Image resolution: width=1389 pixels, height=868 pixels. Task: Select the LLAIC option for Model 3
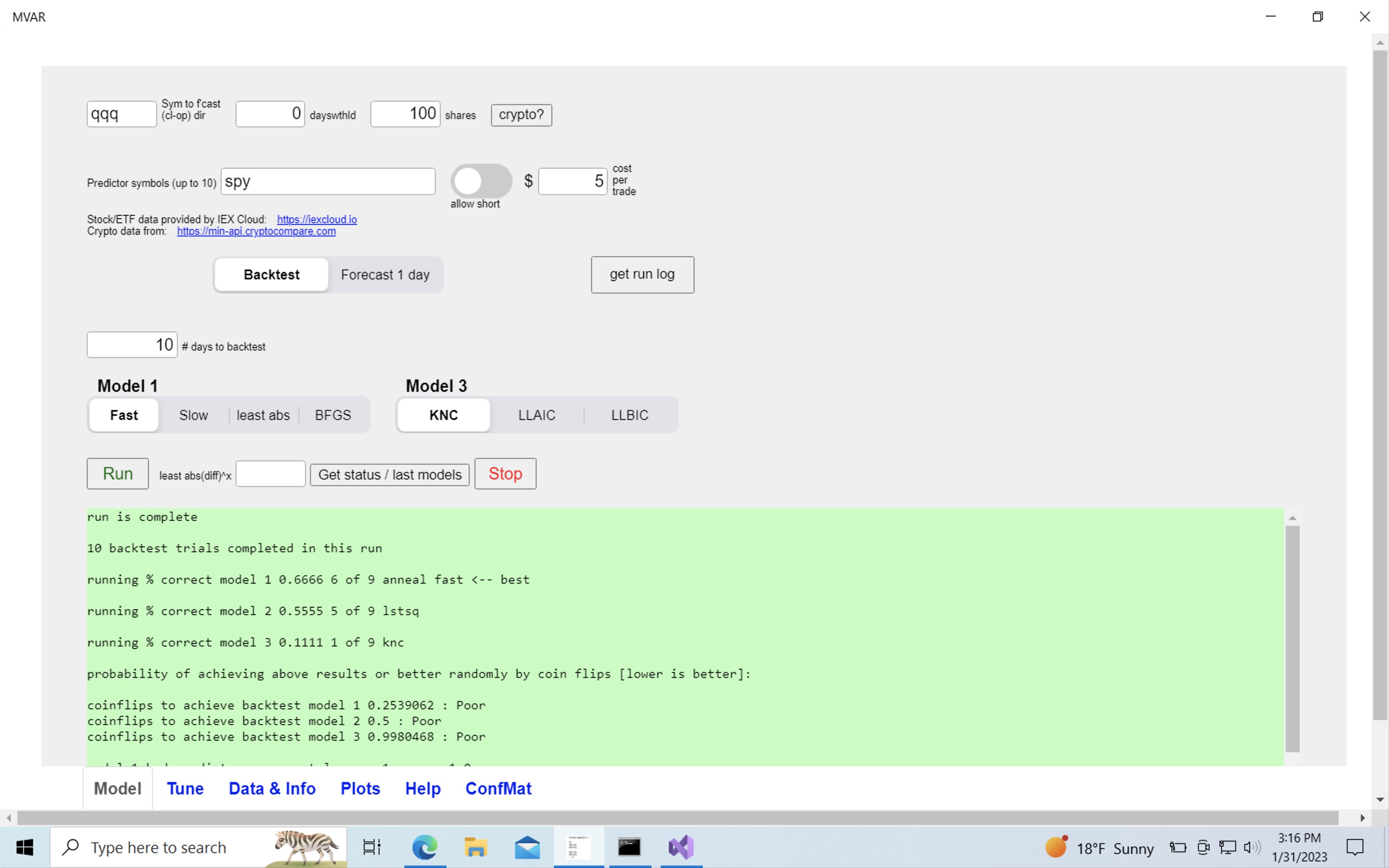(537, 415)
